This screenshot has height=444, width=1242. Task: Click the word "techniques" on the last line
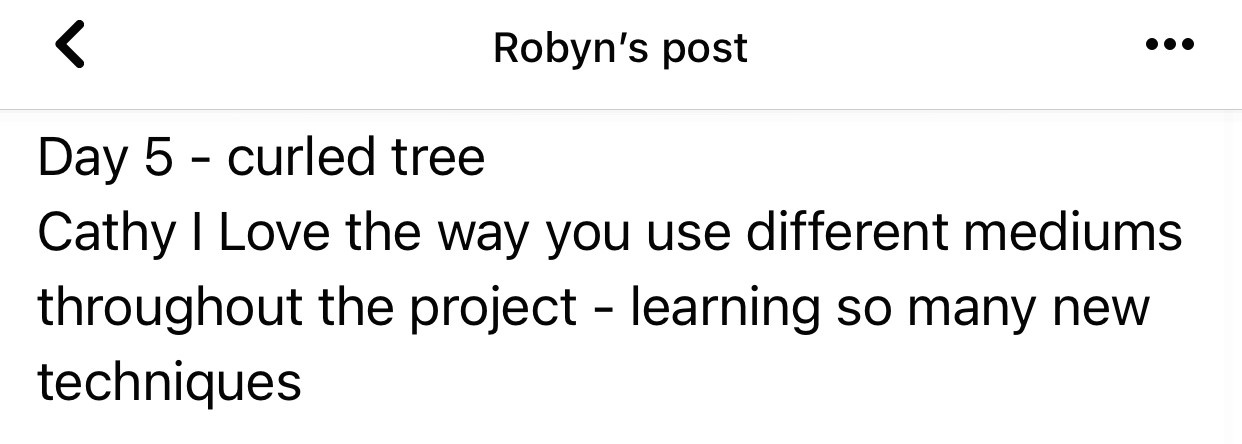169,383
